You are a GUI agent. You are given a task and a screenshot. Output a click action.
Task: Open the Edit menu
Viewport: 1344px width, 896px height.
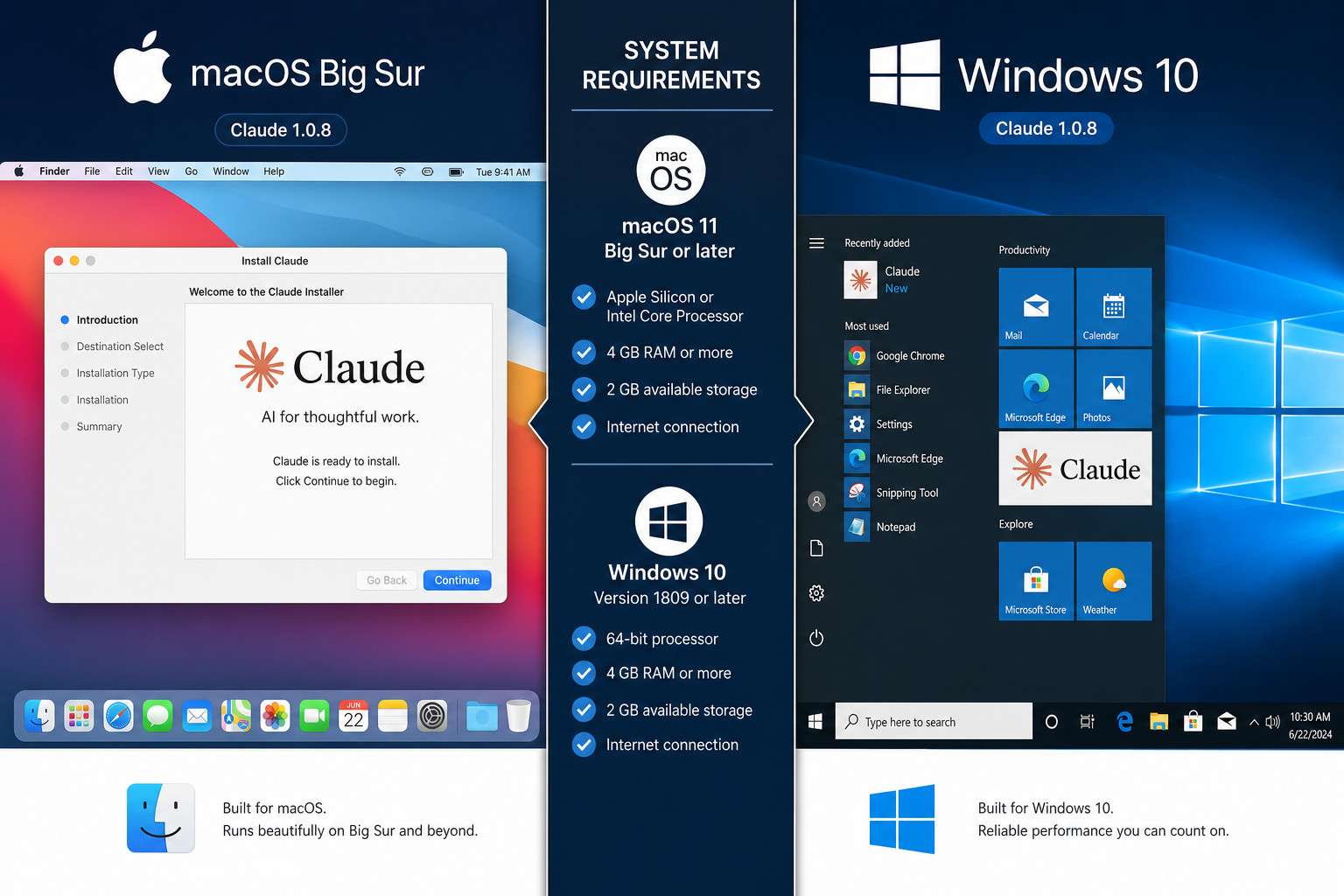(x=124, y=171)
